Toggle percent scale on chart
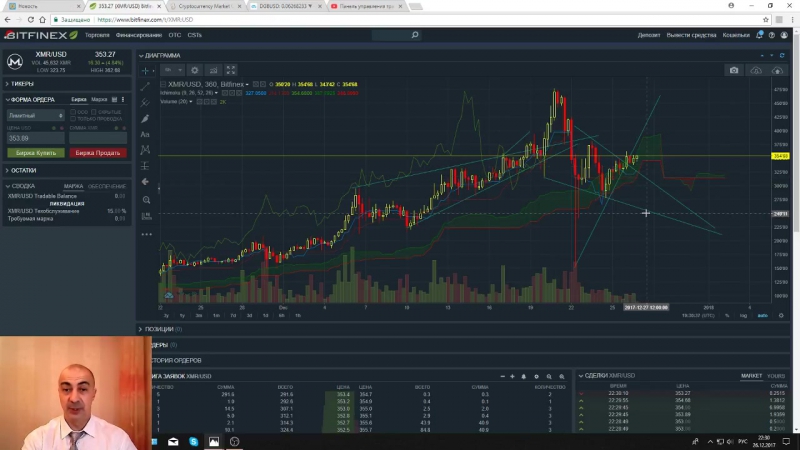This screenshot has width=800, height=450. coord(728,316)
